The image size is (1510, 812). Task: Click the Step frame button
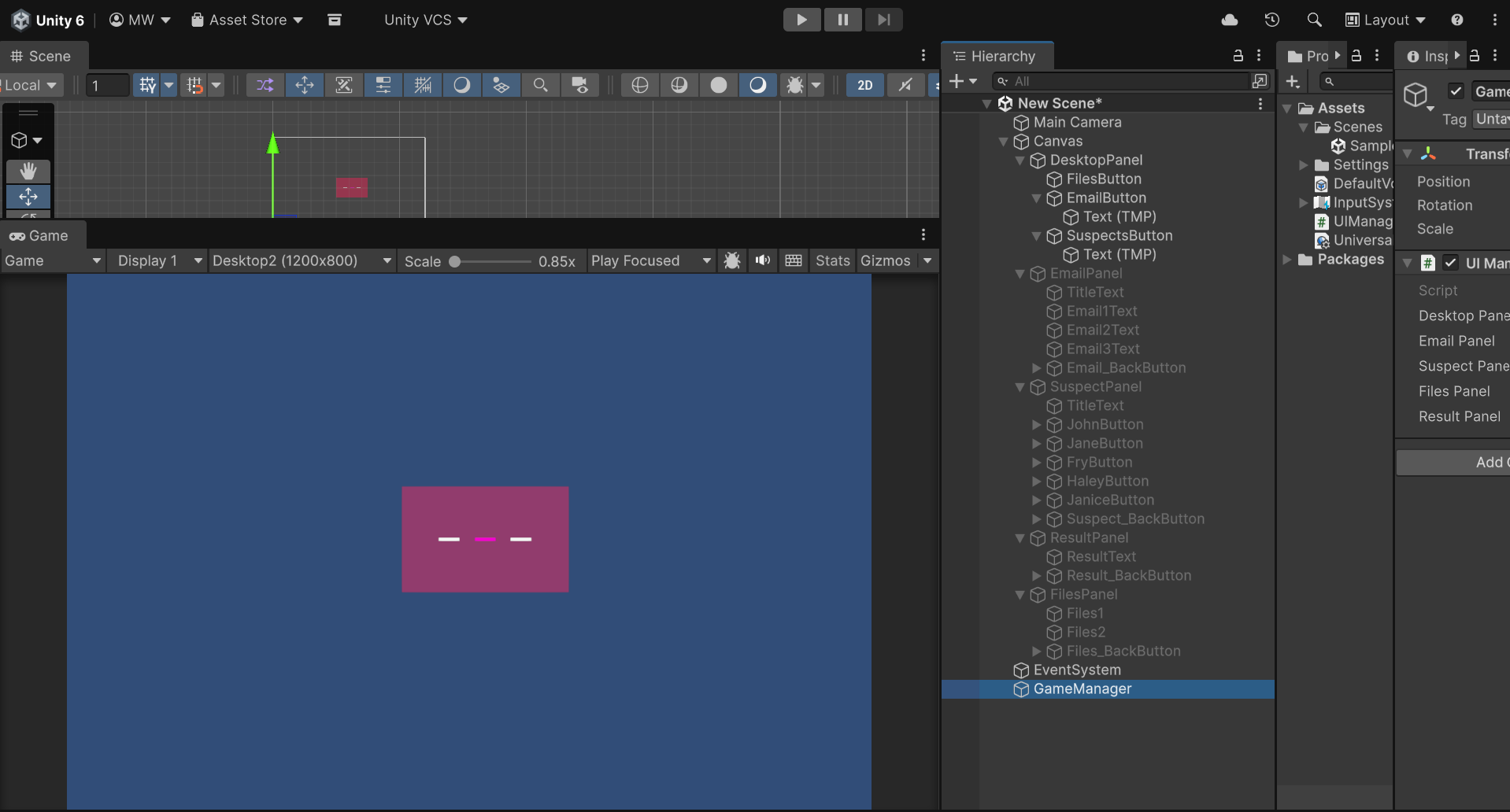pos(883,20)
